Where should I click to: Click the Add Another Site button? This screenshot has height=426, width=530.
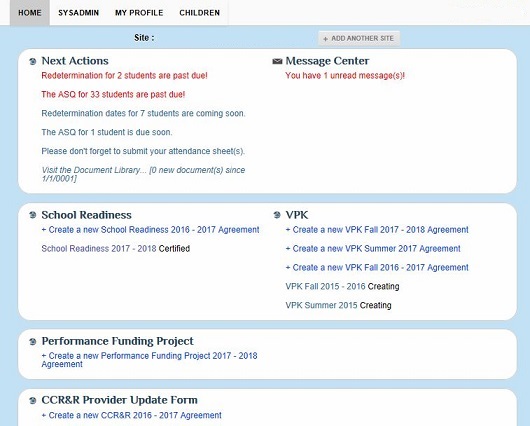click(x=359, y=39)
